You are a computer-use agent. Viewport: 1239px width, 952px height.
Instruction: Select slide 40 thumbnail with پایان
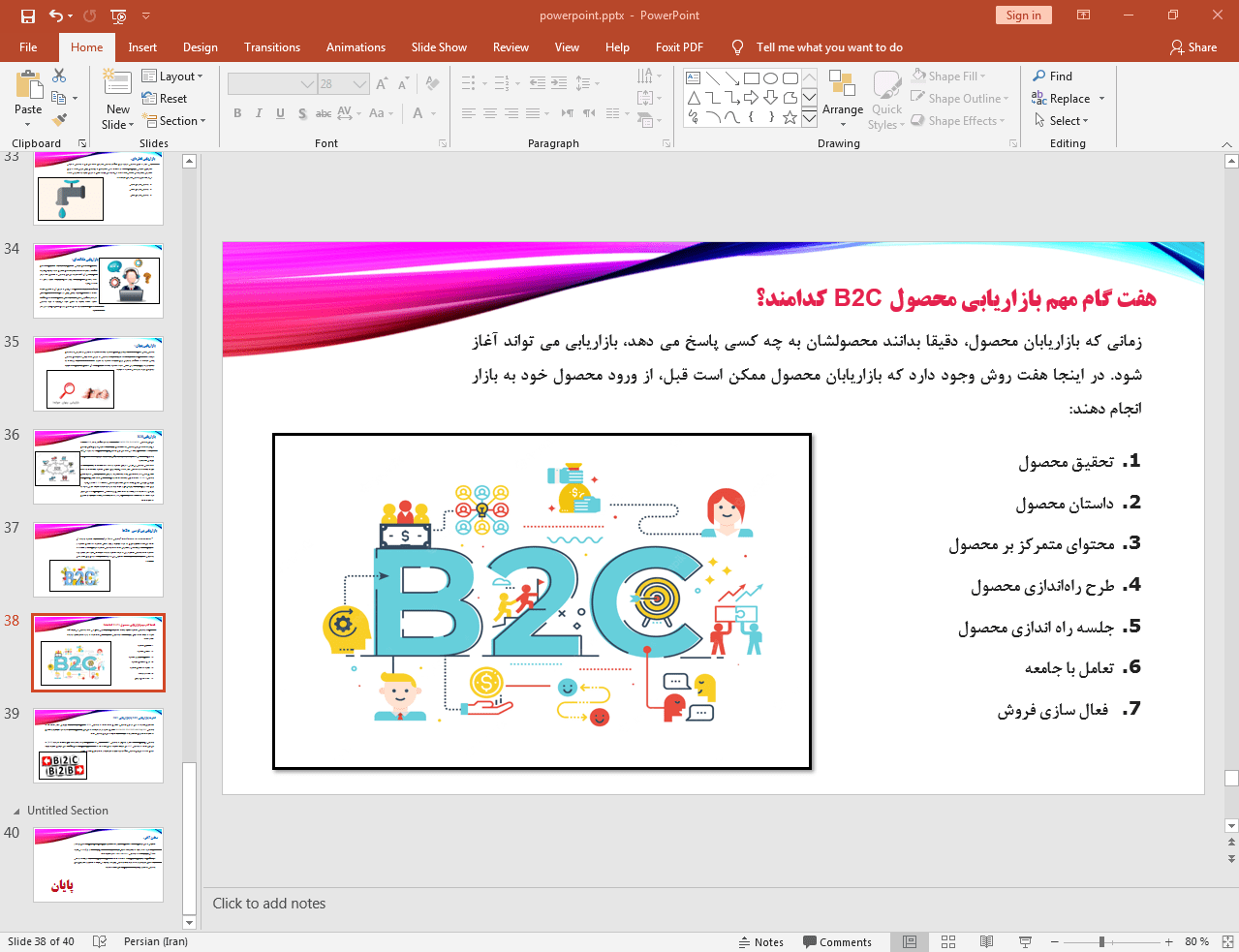[98, 865]
